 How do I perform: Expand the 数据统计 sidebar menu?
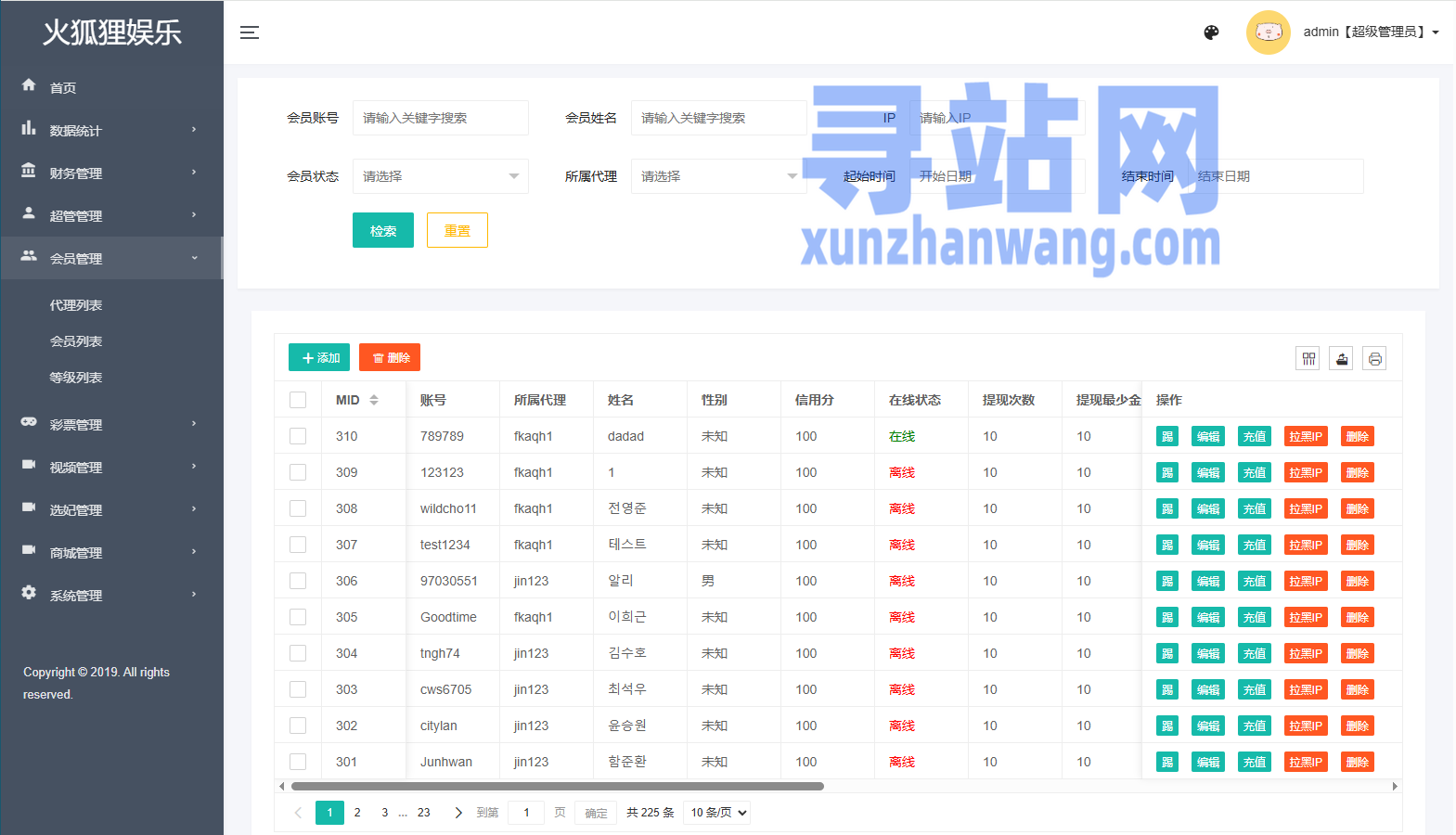tap(111, 130)
